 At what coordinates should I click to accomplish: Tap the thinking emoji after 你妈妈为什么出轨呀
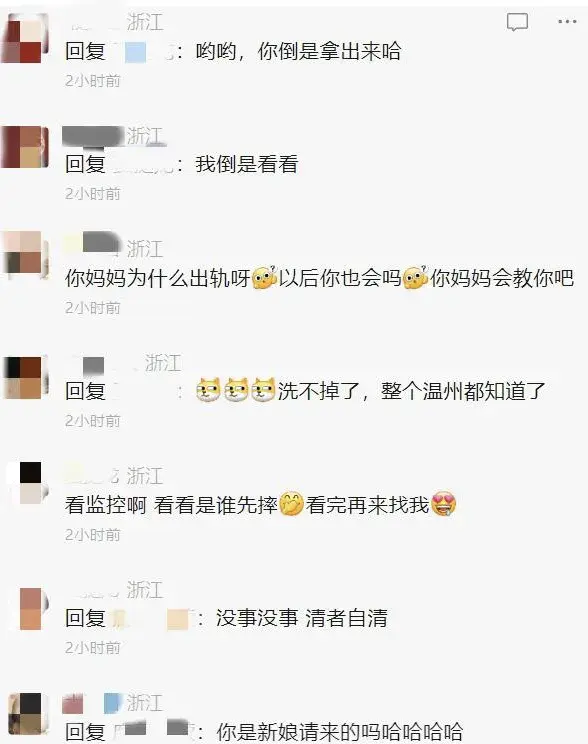(x=264, y=278)
